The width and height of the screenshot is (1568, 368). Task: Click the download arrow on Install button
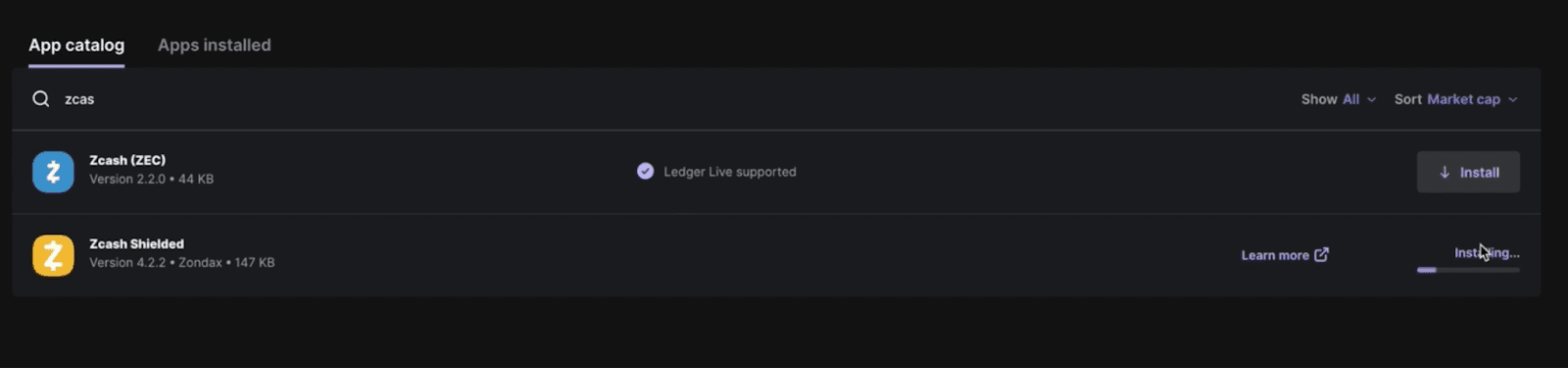click(1445, 172)
